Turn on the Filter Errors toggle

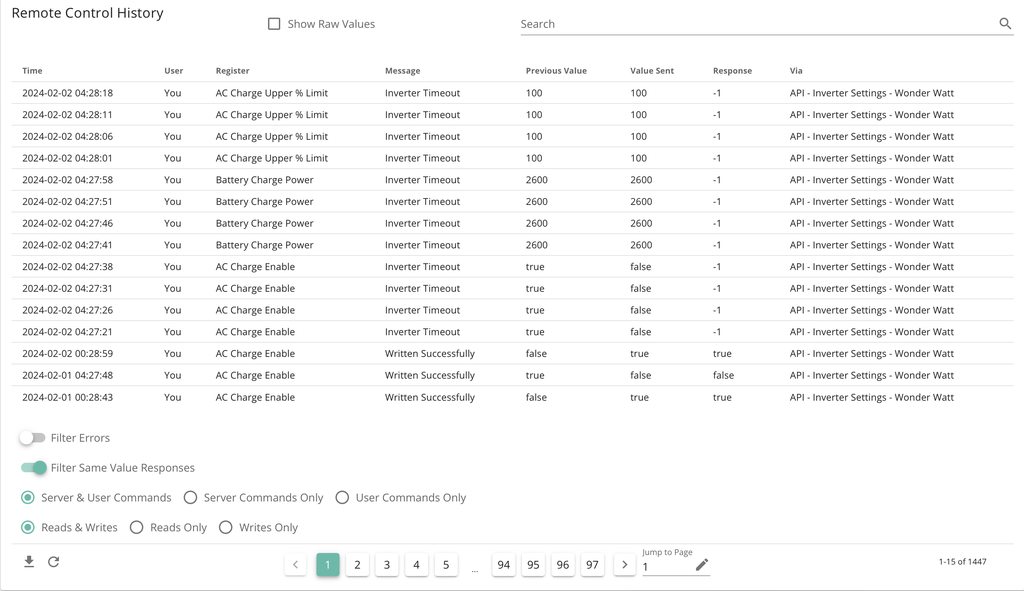pos(33,438)
